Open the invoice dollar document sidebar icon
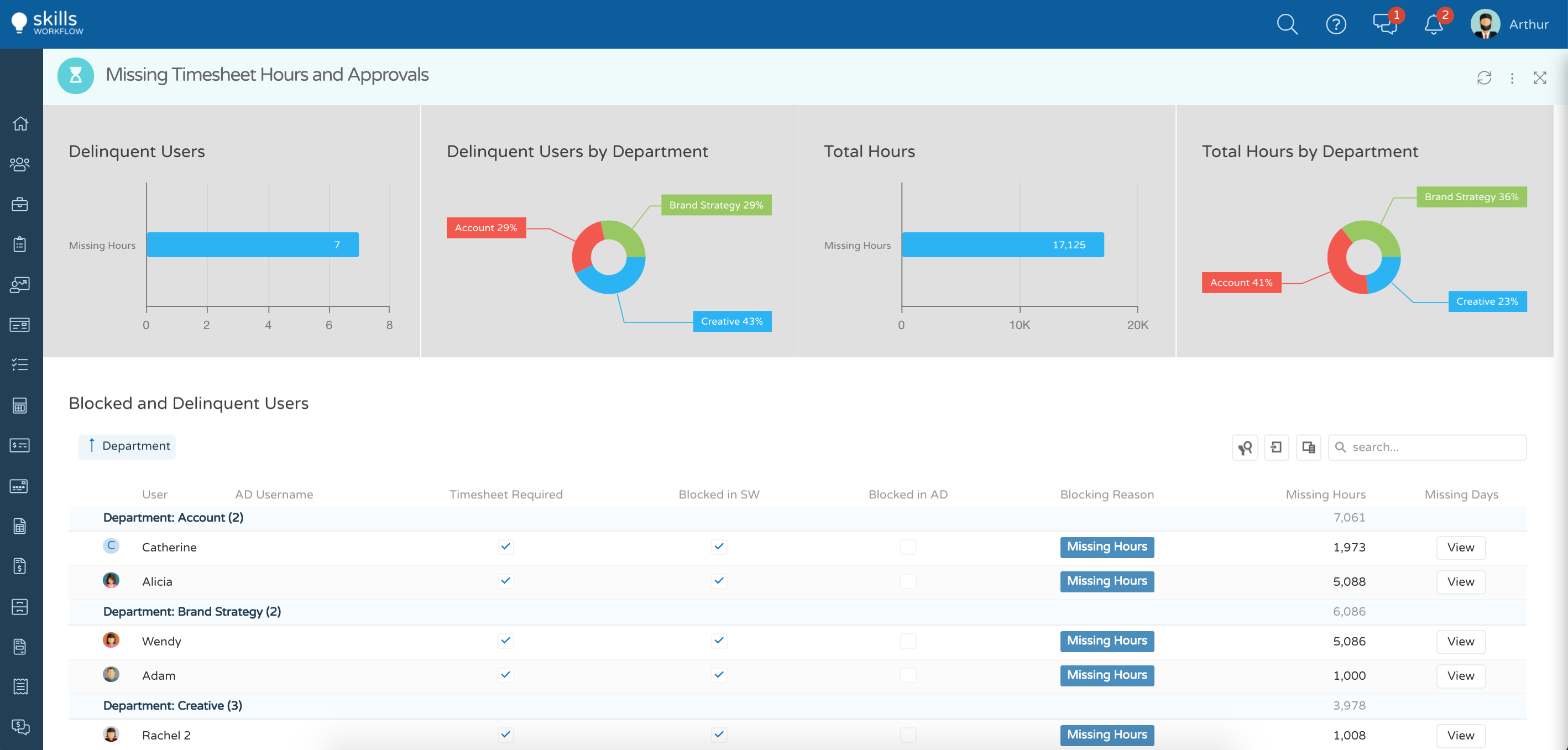Viewport: 1568px width, 750px height. [x=20, y=566]
